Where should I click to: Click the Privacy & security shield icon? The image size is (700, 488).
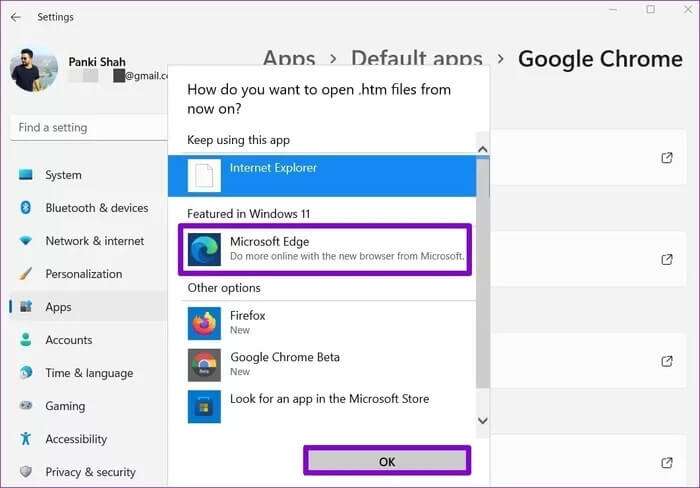pos(26,471)
